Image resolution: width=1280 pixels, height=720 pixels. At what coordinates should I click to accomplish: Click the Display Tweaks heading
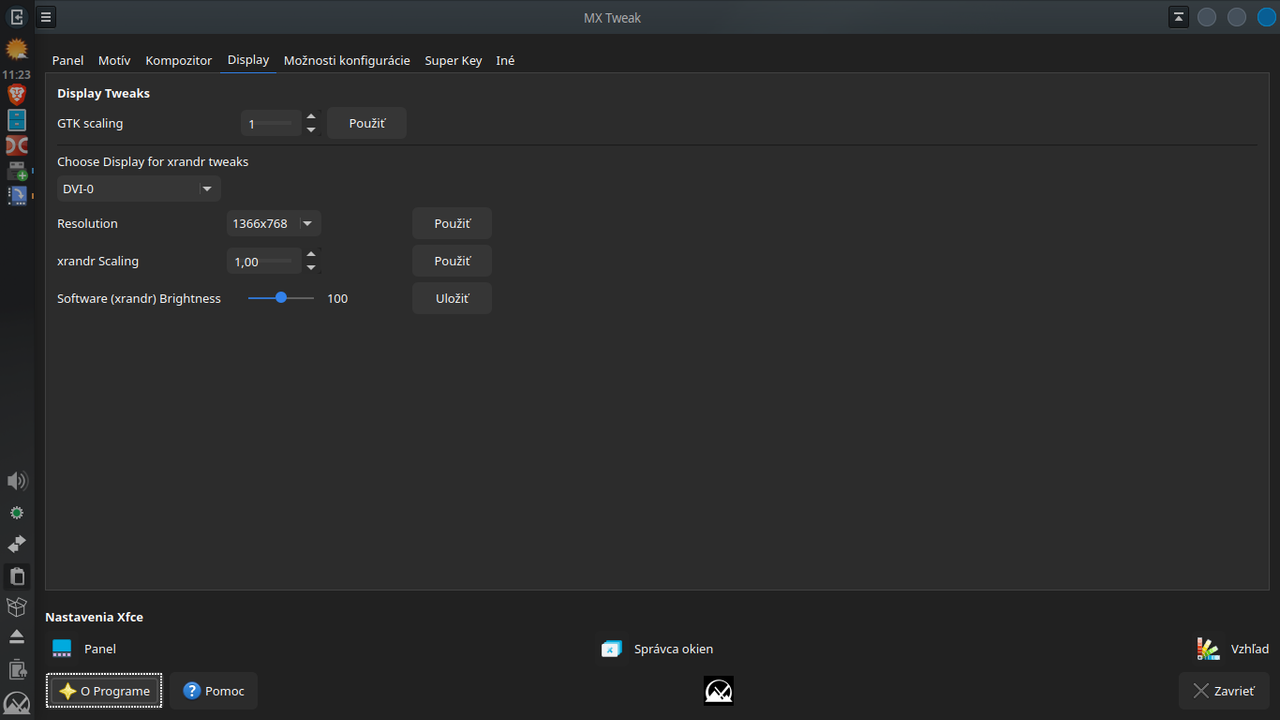pyautogui.click(x=103, y=93)
